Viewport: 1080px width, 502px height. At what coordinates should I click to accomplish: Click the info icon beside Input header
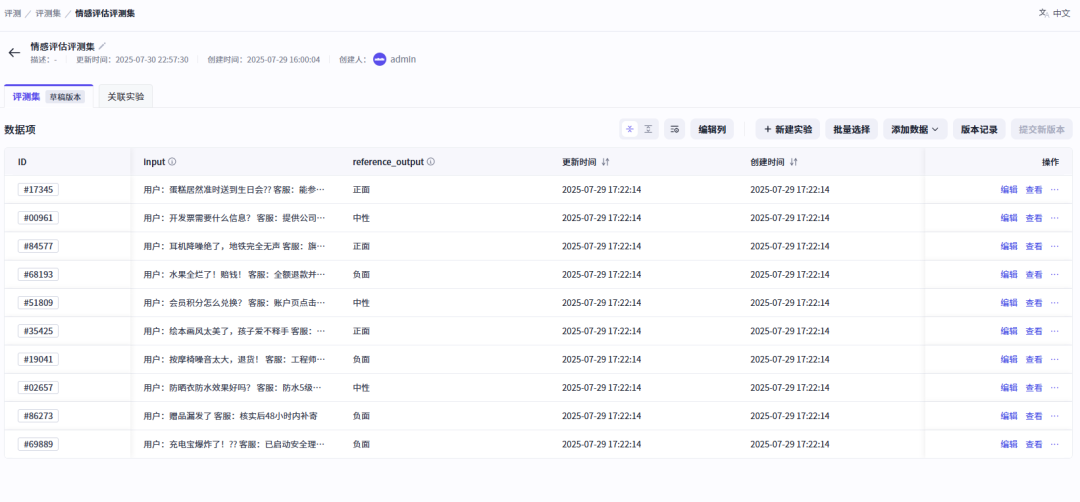[x=172, y=162]
